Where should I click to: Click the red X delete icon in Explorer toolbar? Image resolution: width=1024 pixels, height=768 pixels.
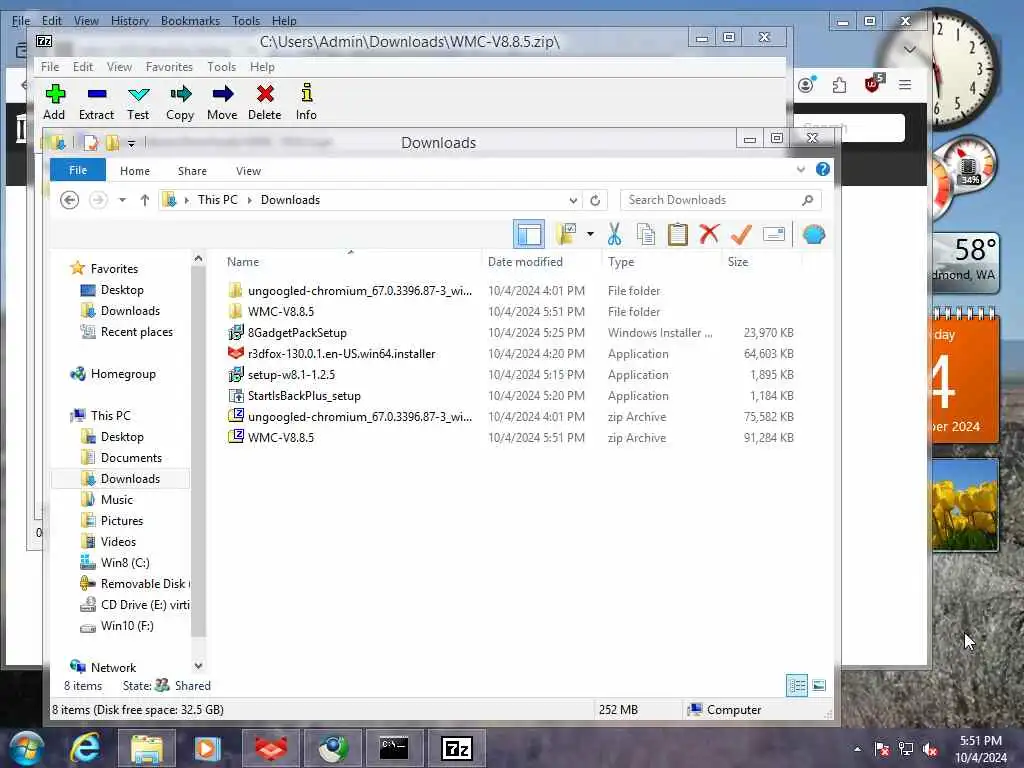tap(709, 234)
